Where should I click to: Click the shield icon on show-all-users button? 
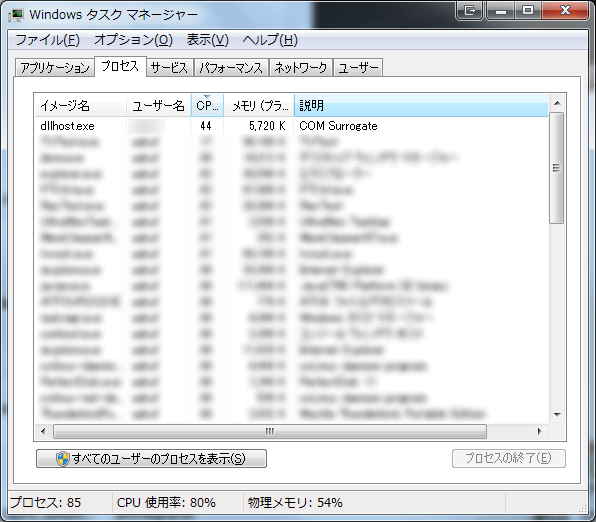coord(62,459)
